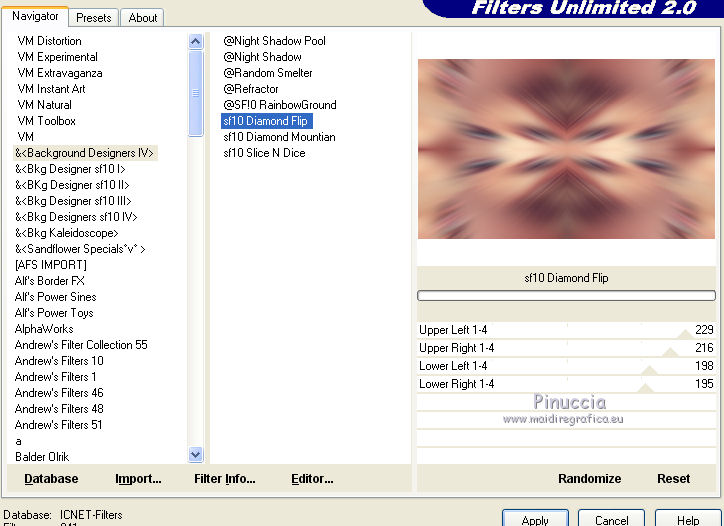Choose Alf's Power Toys category
Image resolution: width=724 pixels, height=526 pixels.
point(54,313)
